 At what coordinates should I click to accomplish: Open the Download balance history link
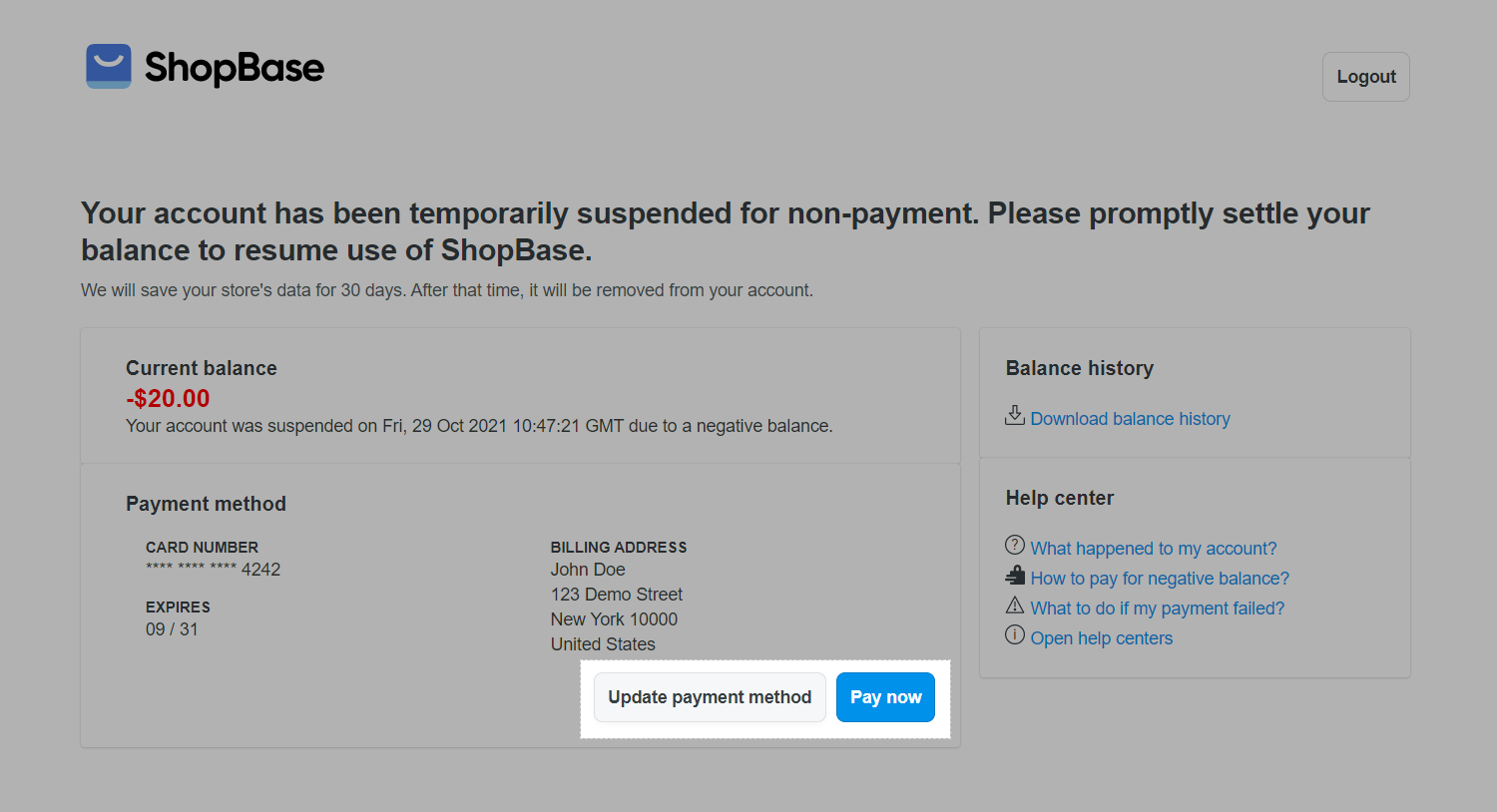[x=1130, y=419]
